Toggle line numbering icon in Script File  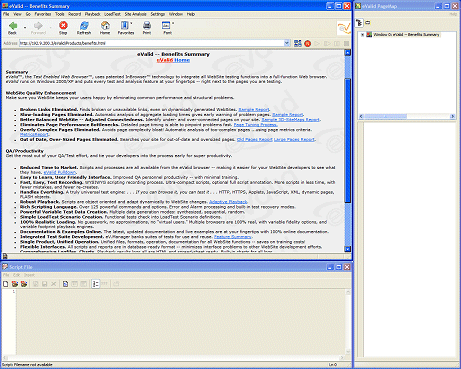point(96,284)
